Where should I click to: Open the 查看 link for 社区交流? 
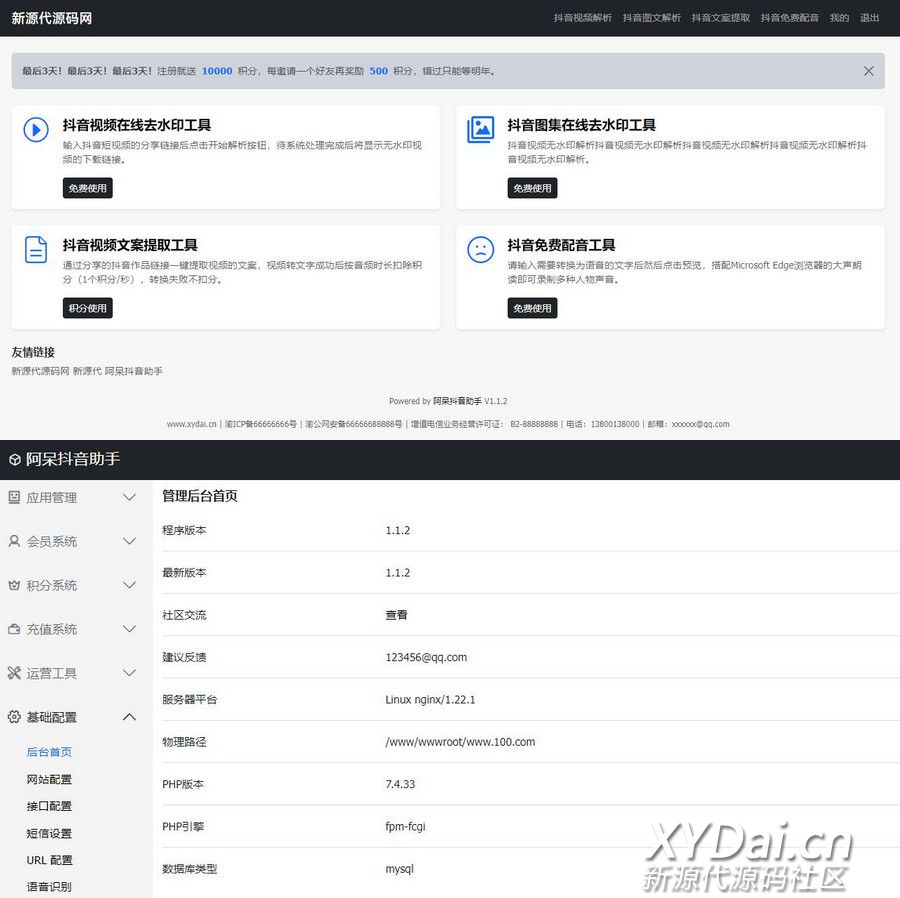click(x=396, y=615)
